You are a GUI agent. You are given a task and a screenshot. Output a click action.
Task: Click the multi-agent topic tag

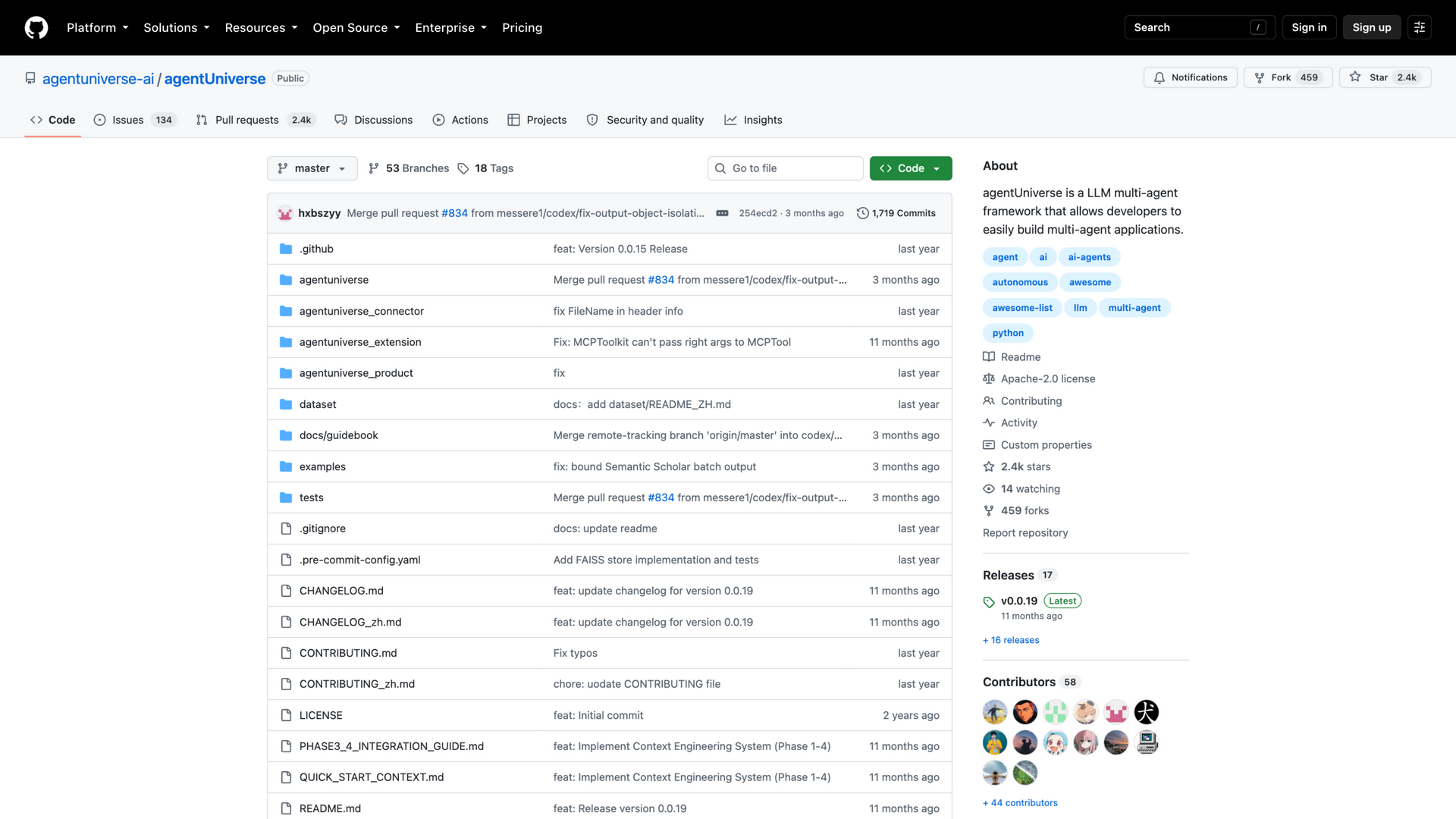coord(1134,308)
